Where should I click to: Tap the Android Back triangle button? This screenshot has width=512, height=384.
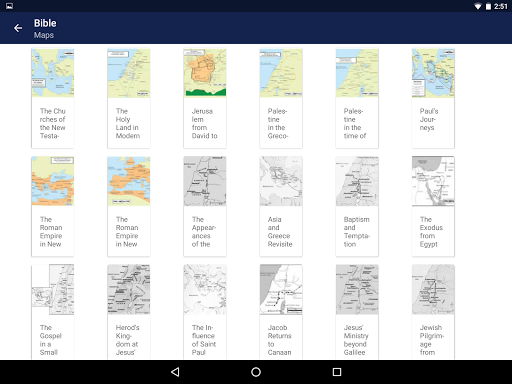175,372
